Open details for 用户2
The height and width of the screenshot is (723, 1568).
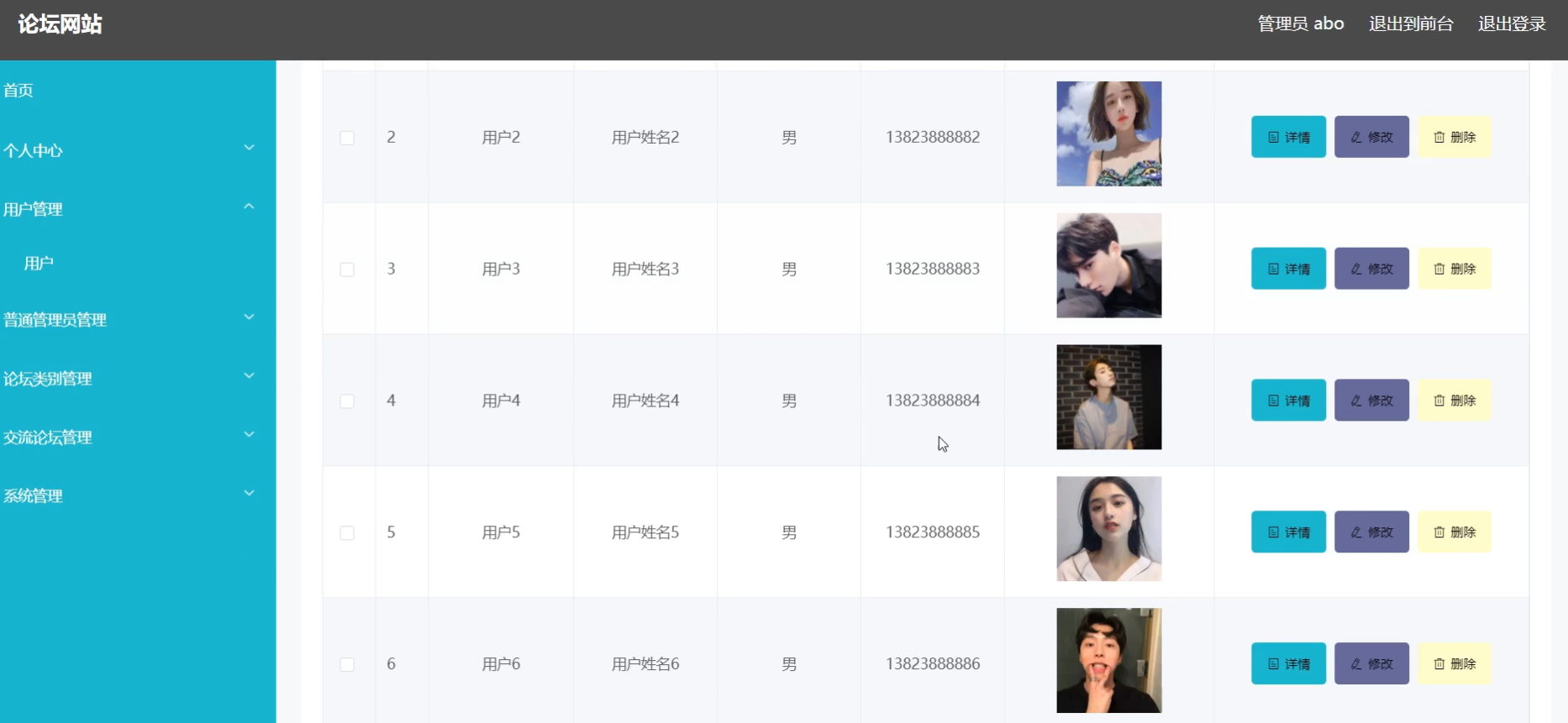(1288, 137)
